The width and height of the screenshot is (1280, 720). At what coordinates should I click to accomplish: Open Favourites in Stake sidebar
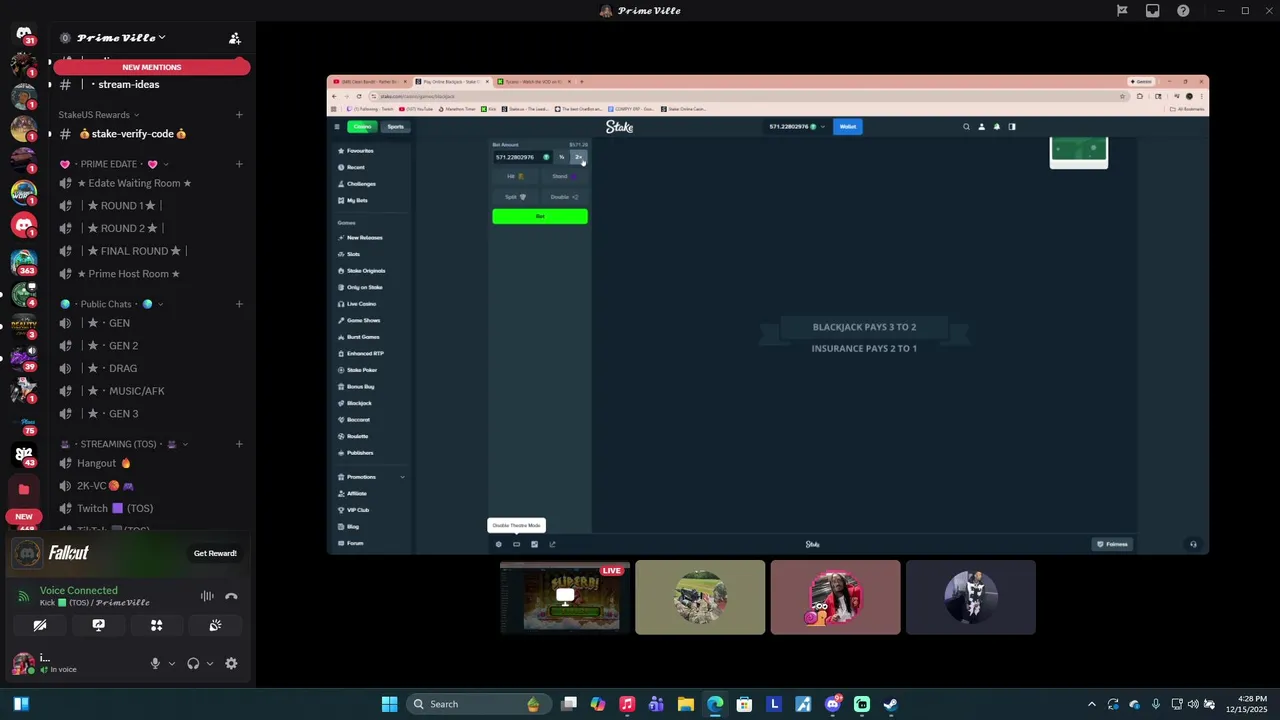coord(360,151)
